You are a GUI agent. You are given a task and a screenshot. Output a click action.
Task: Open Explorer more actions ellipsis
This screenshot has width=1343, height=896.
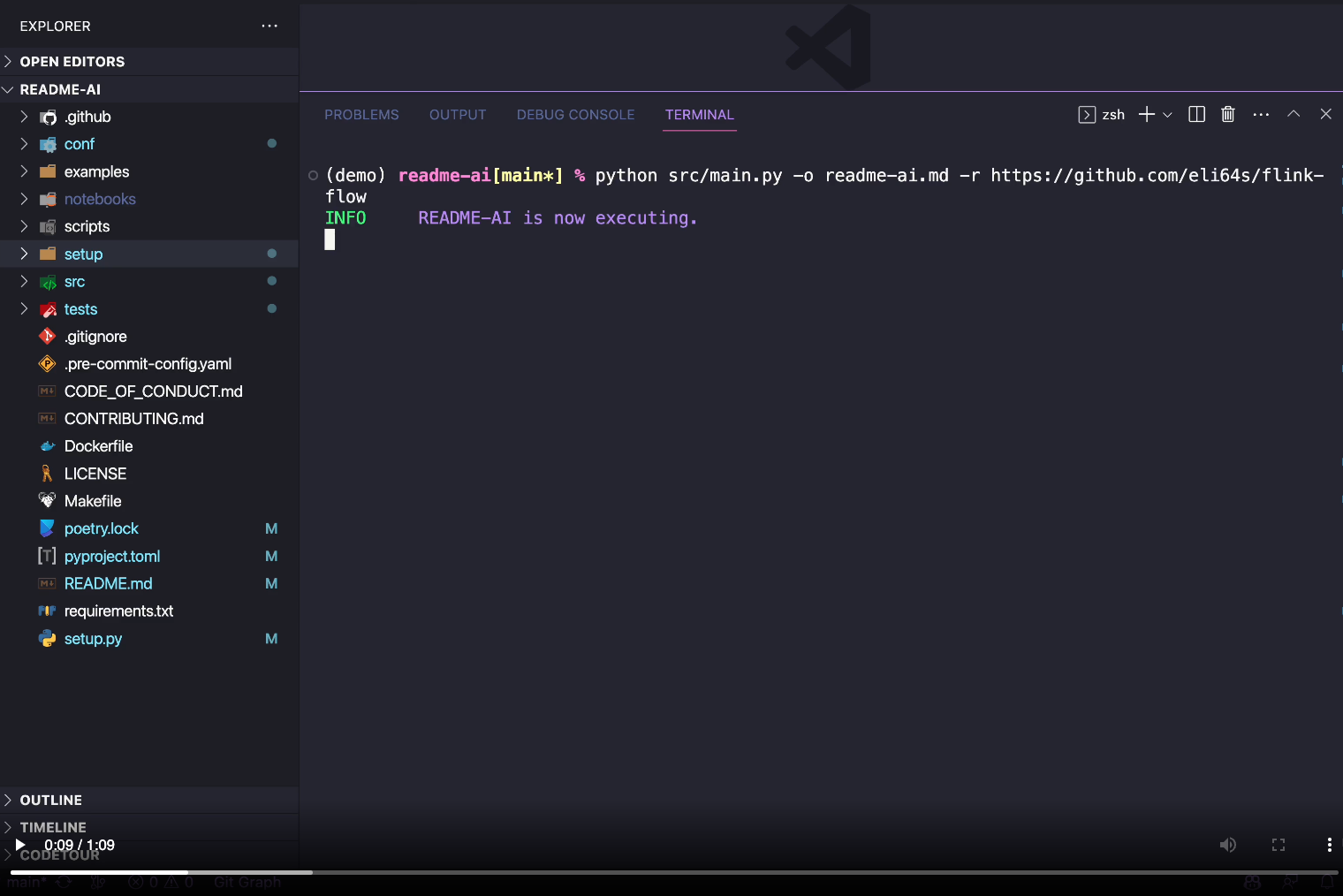269,26
